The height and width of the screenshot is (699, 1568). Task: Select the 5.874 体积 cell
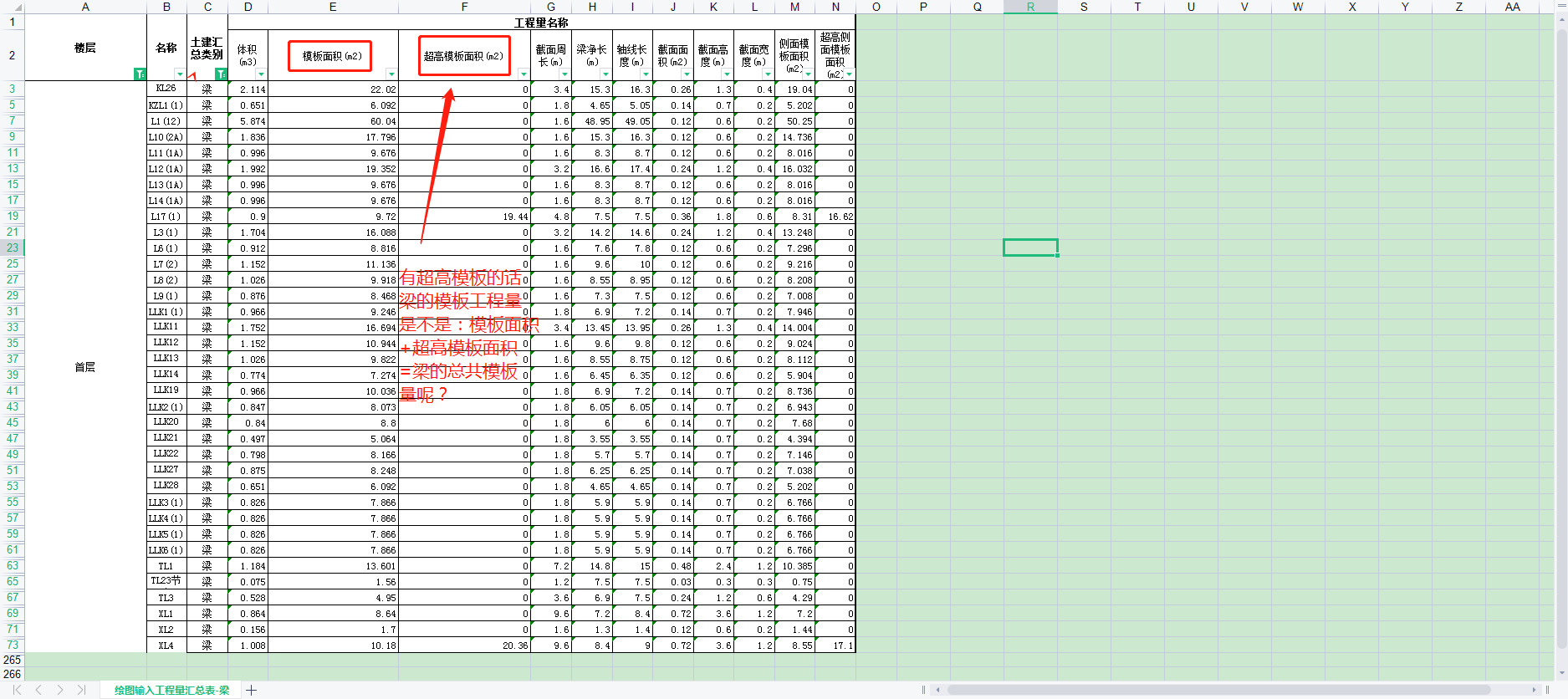pos(248,121)
